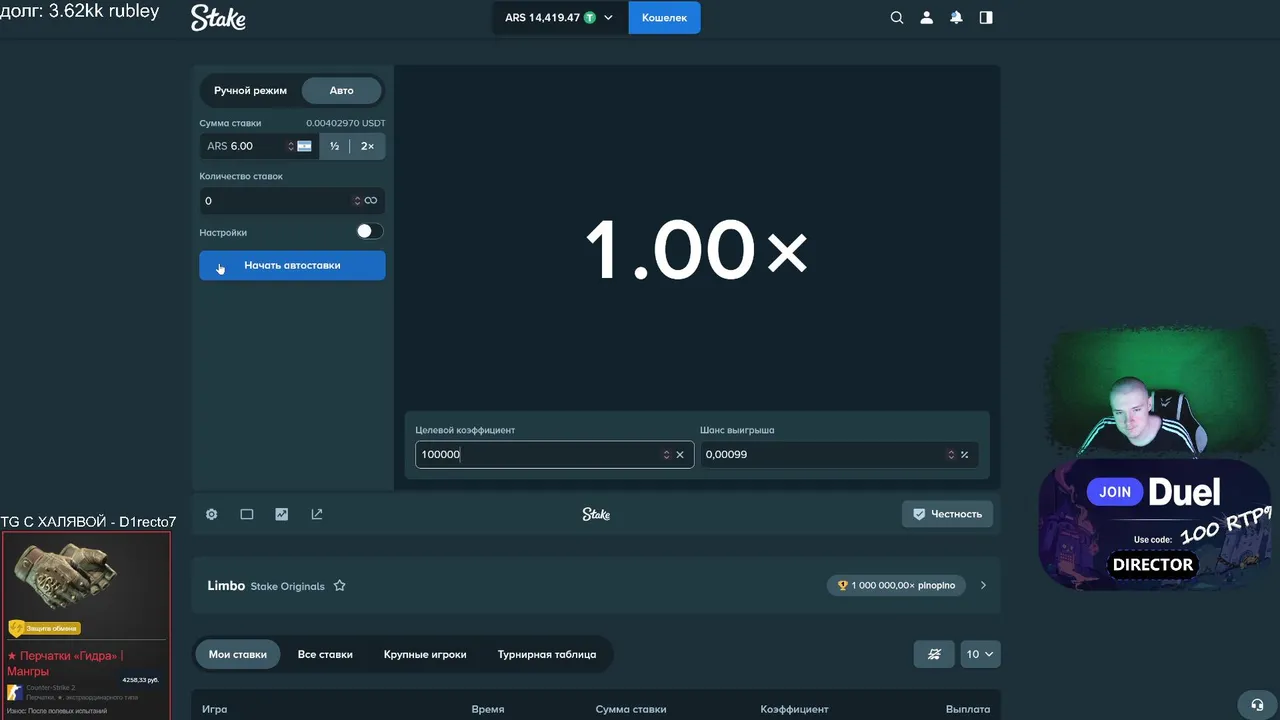Screen dimensions: 1280x720
Task: Click the bet amount stepper arrows
Action: click(x=291, y=146)
